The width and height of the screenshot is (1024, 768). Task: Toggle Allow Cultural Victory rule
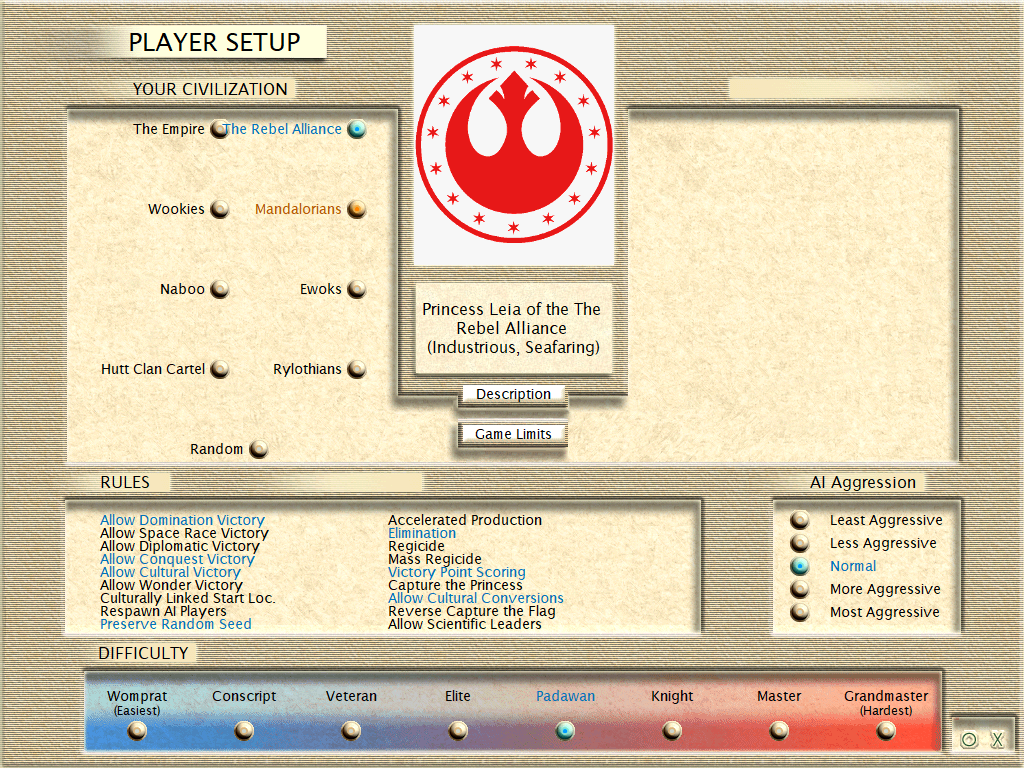(x=170, y=572)
